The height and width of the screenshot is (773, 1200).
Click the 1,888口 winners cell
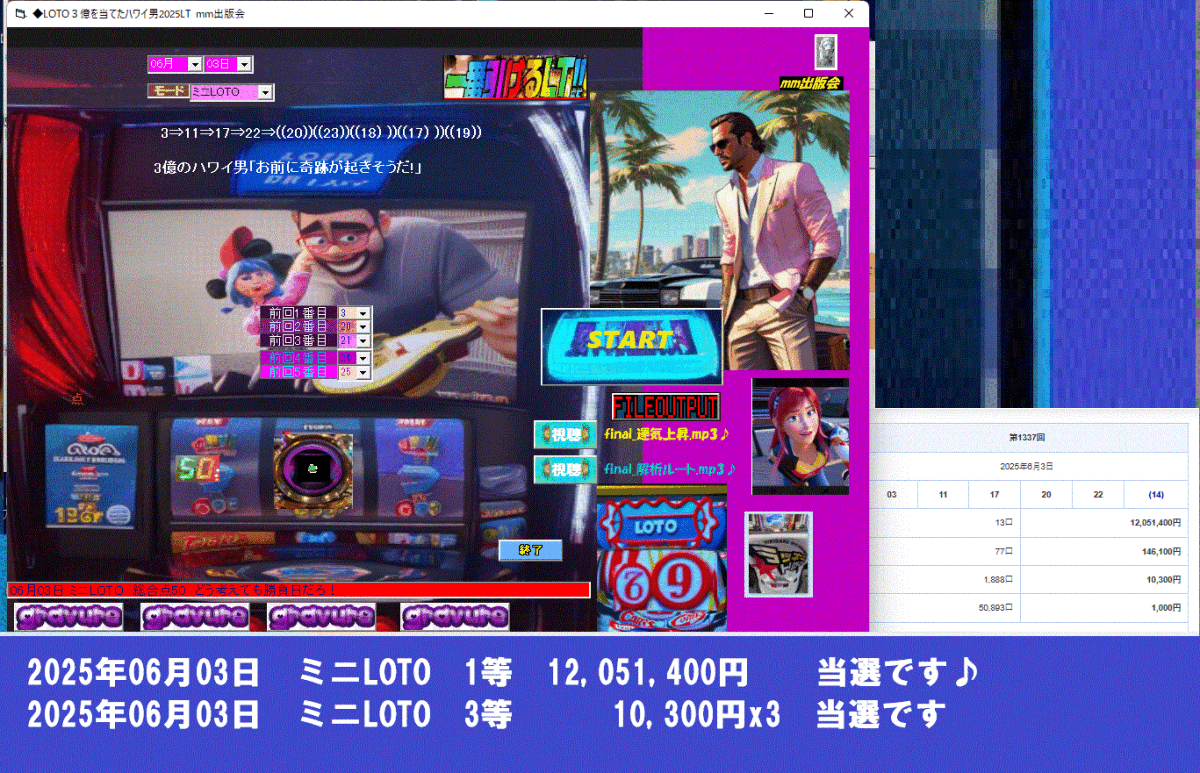[x=945, y=580]
